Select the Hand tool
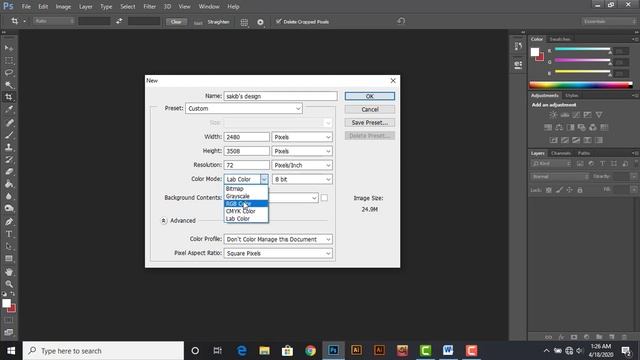Screen dimensions: 640x360 pos(9,271)
